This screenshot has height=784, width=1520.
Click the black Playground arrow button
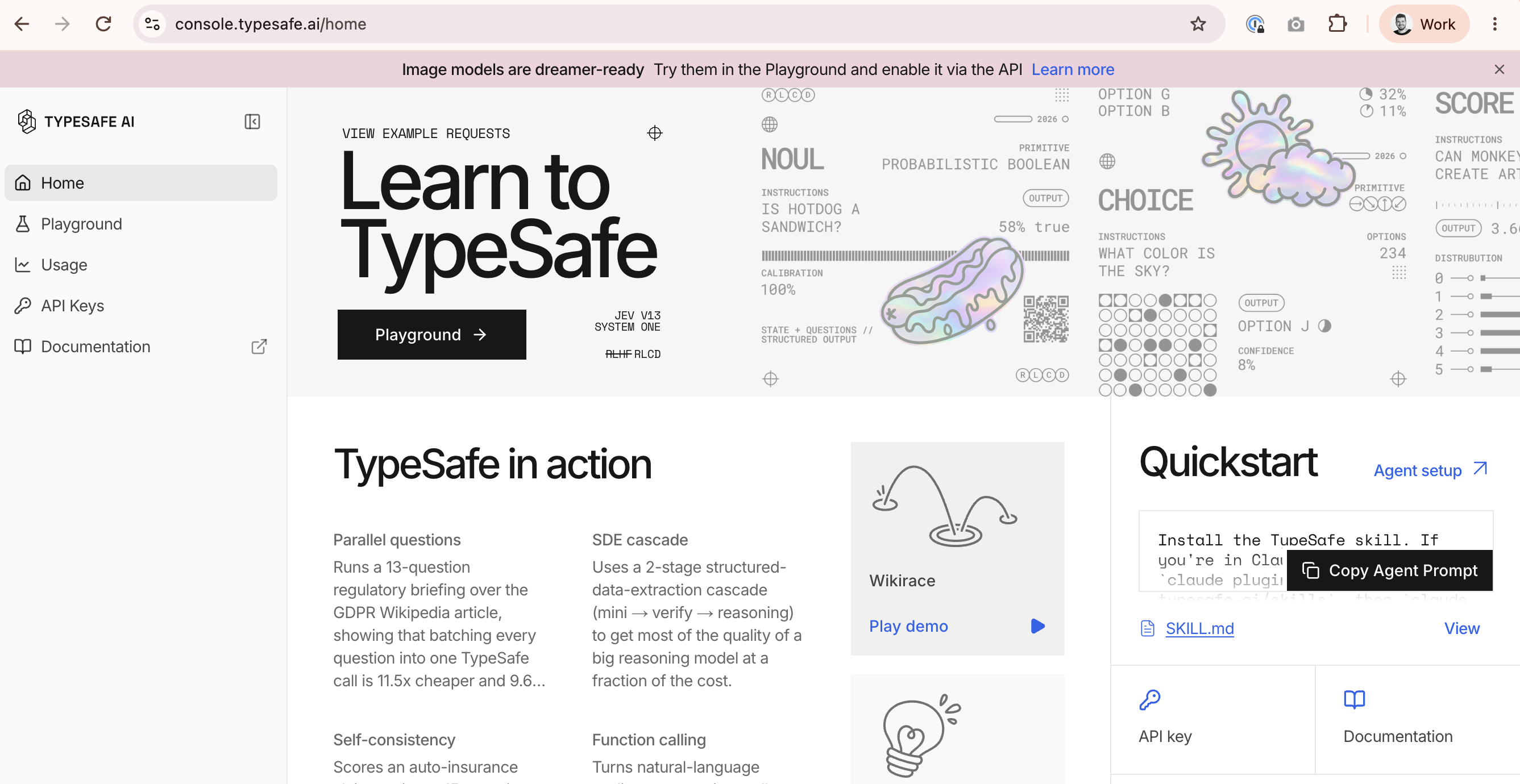coord(431,335)
